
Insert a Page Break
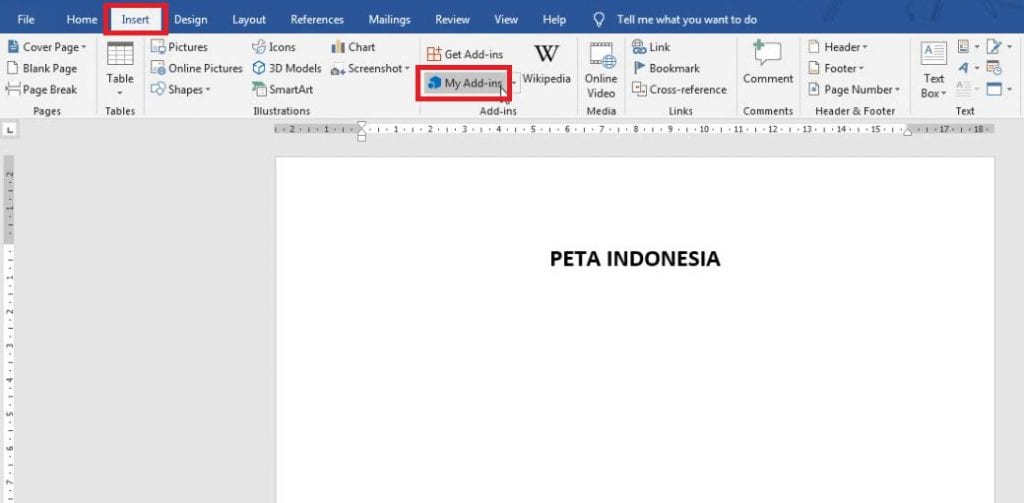click(x=42, y=89)
